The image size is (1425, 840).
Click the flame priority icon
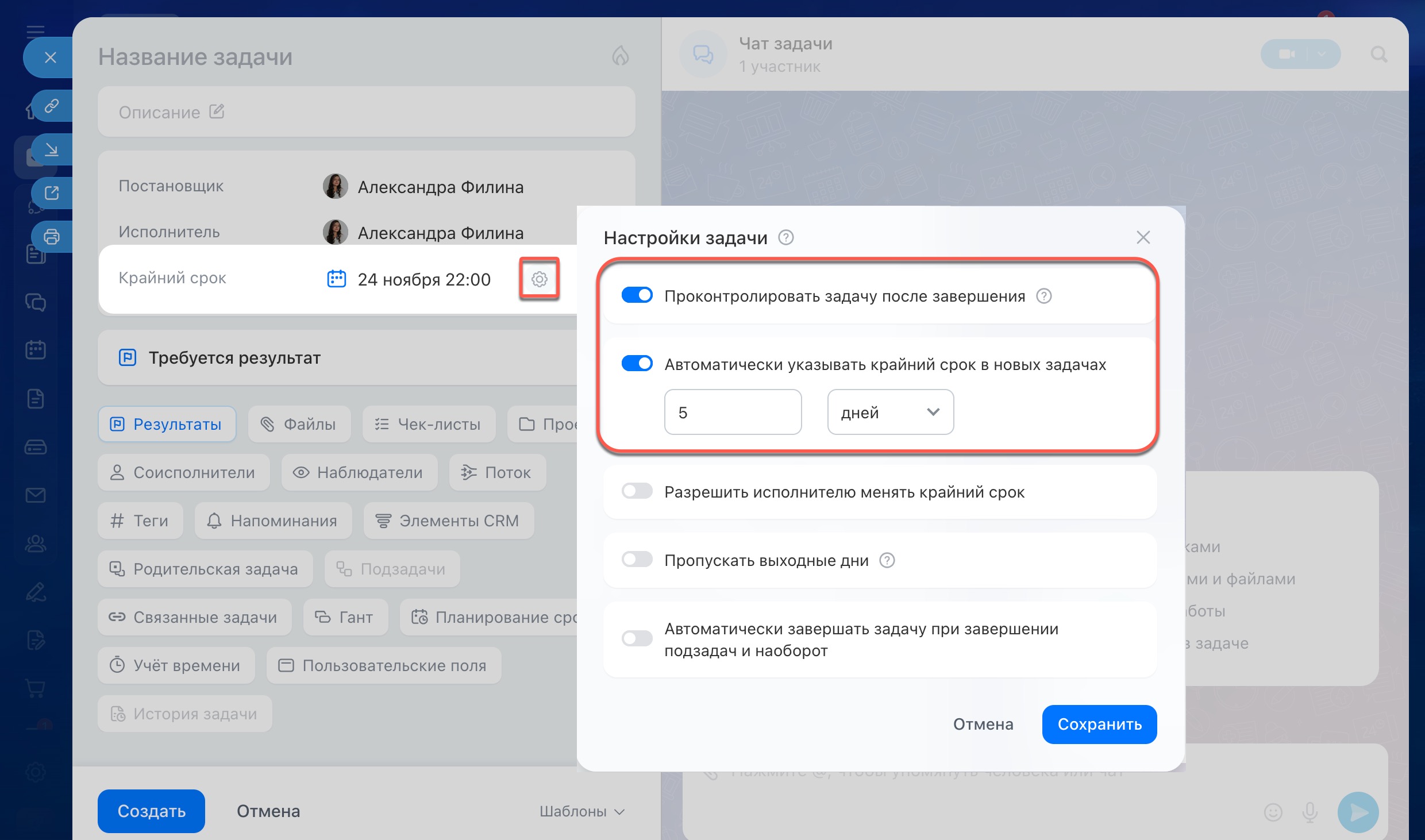coord(620,56)
